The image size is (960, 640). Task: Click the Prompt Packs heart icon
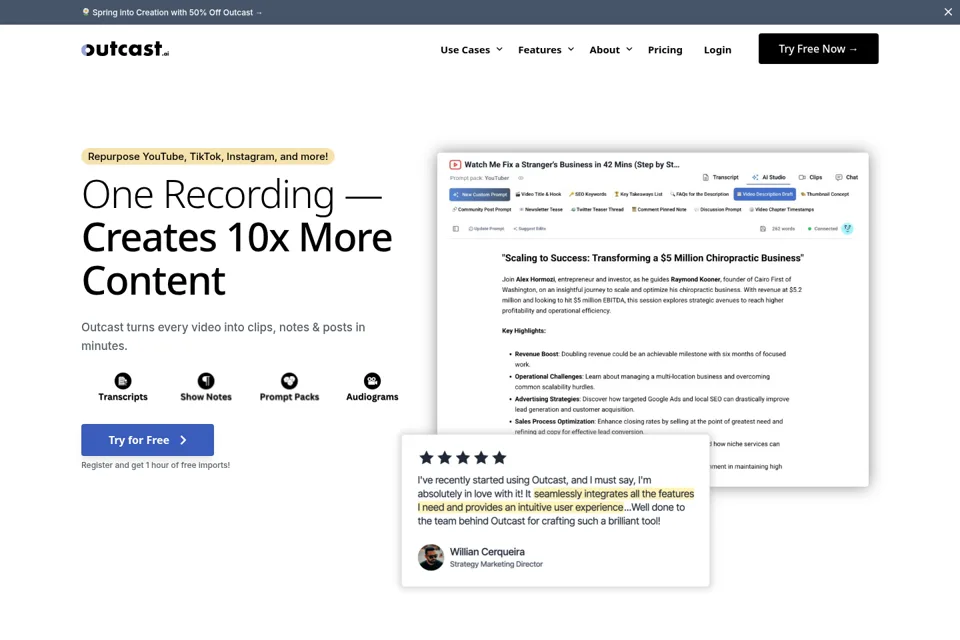coord(289,381)
